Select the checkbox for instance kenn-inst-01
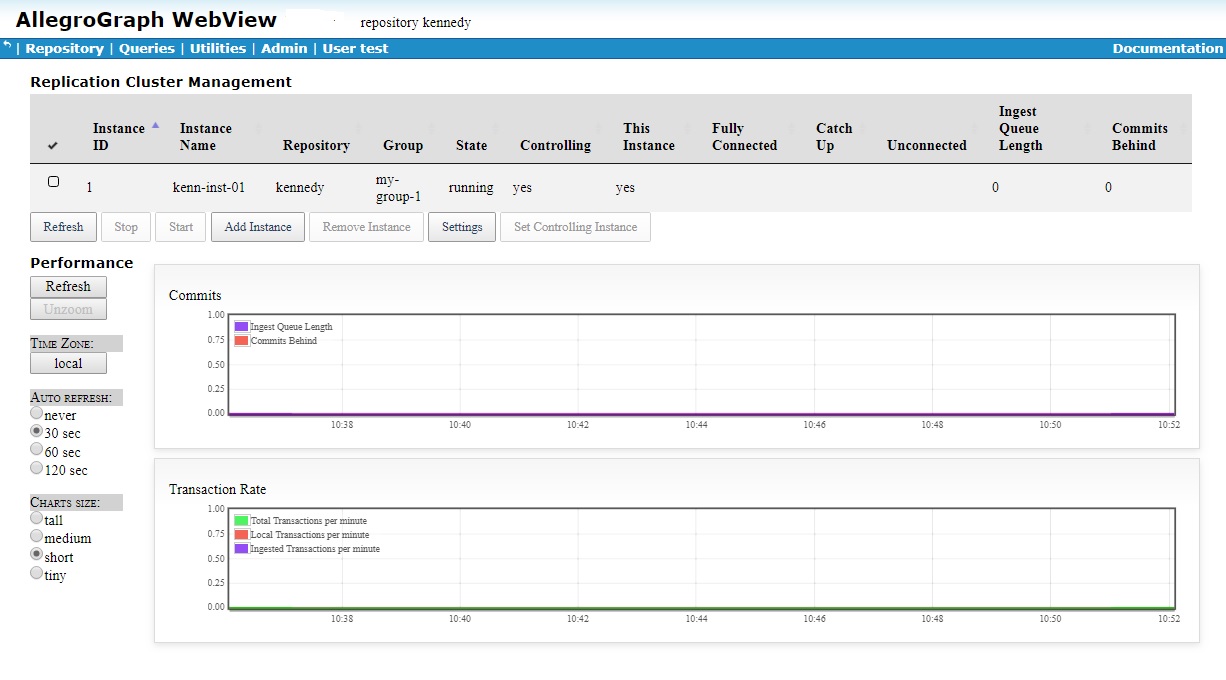1226x680 pixels. coord(55,181)
